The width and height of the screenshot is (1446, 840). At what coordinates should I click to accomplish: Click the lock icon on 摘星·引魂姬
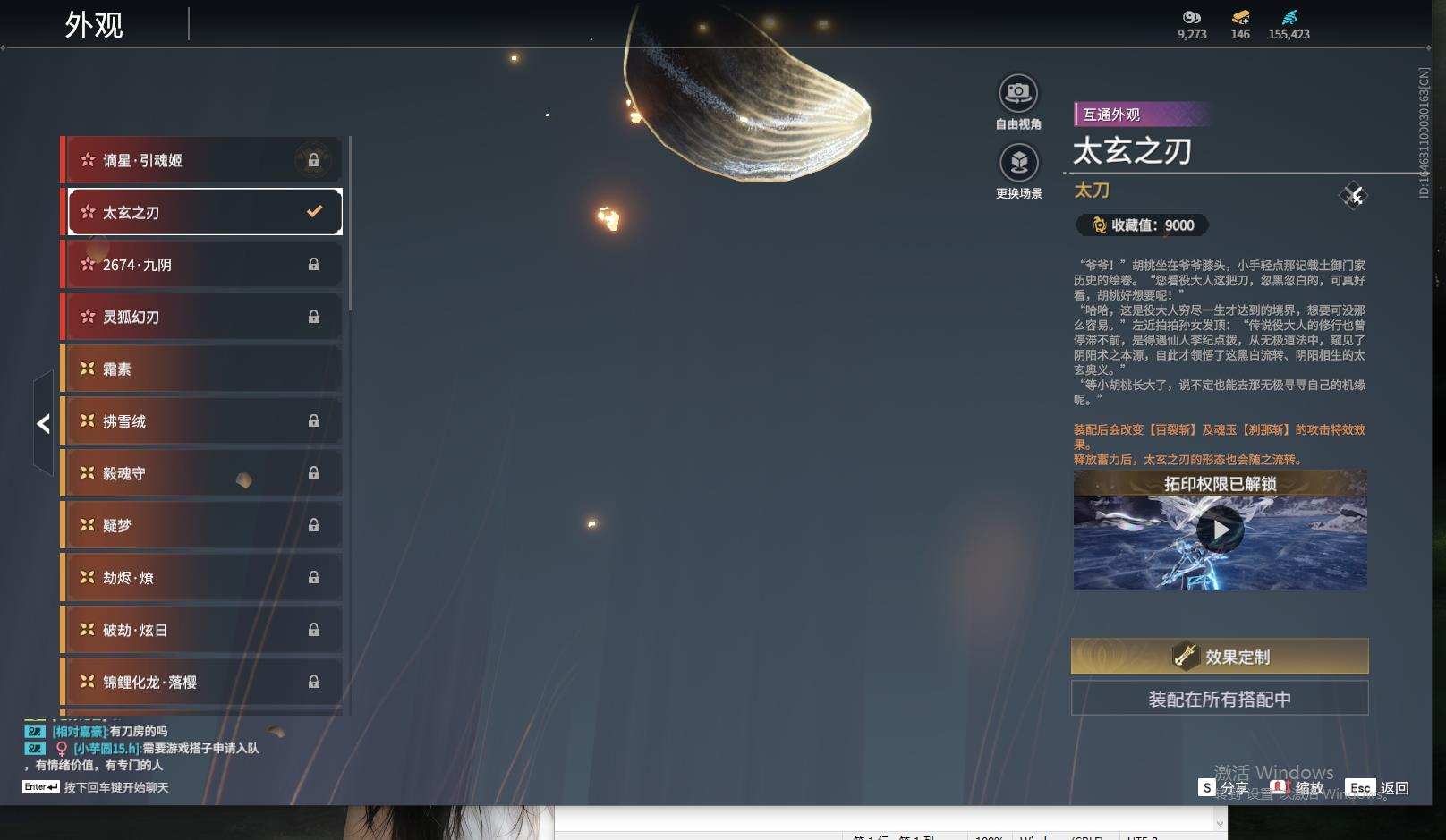click(314, 160)
